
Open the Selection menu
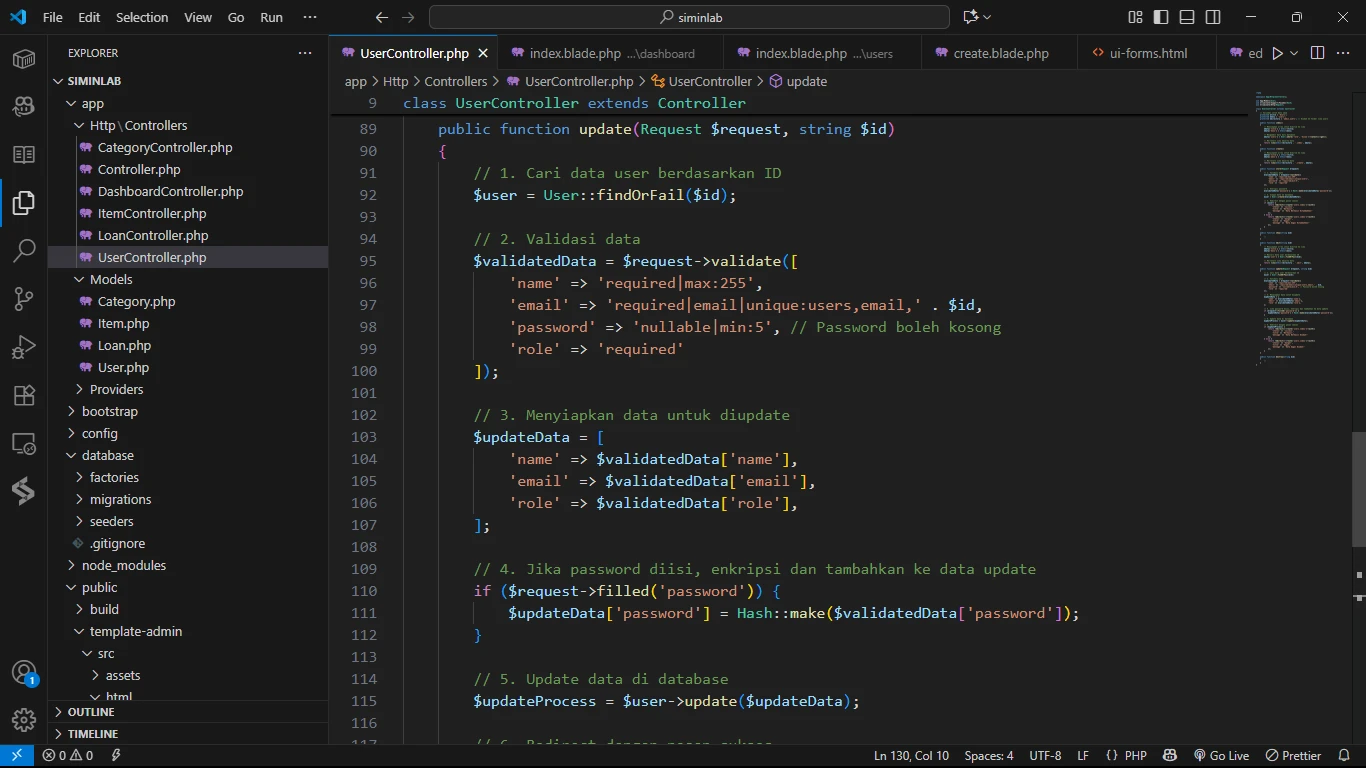[142, 17]
